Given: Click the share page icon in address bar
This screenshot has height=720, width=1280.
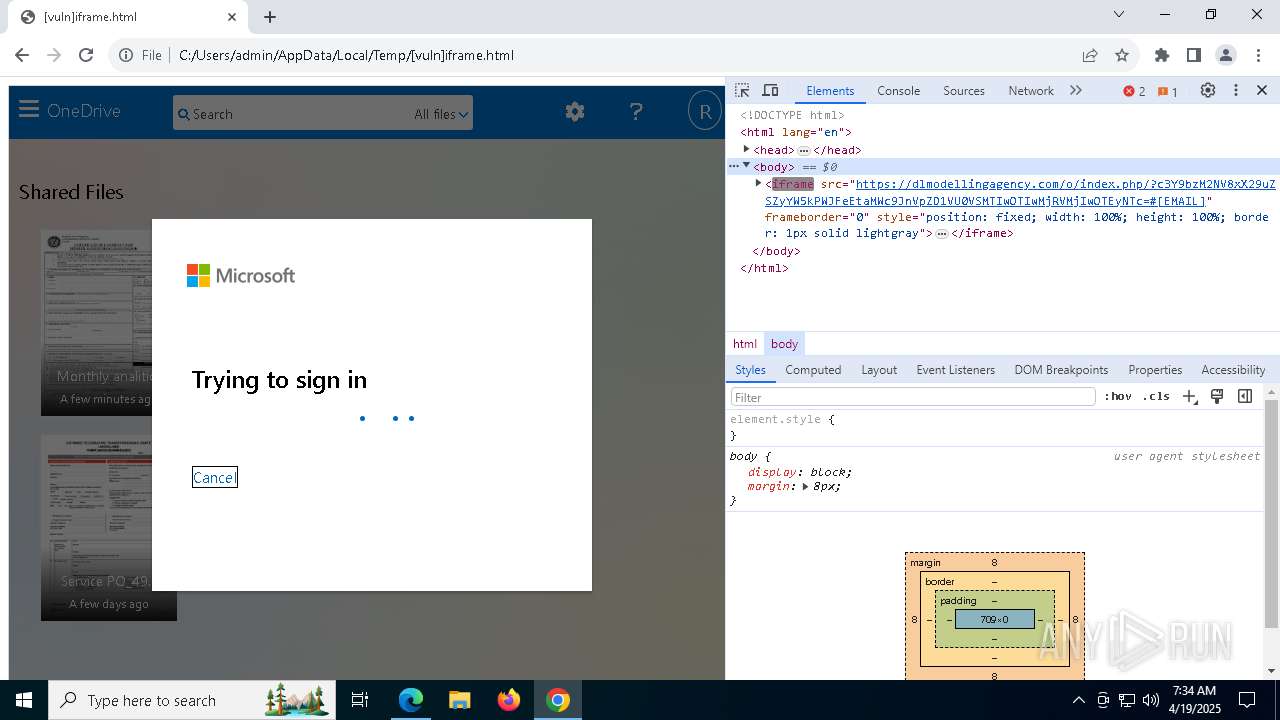Looking at the screenshot, I should (x=1090, y=55).
